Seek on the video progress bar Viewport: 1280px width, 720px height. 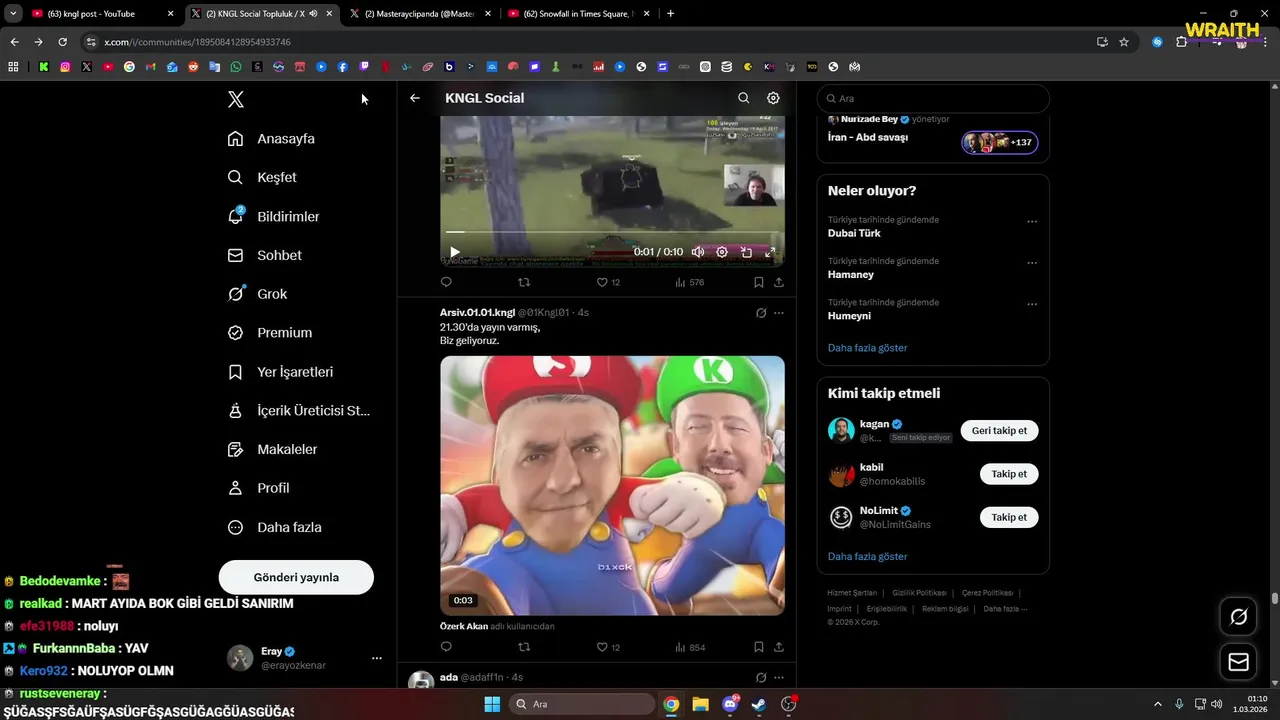tap(612, 233)
